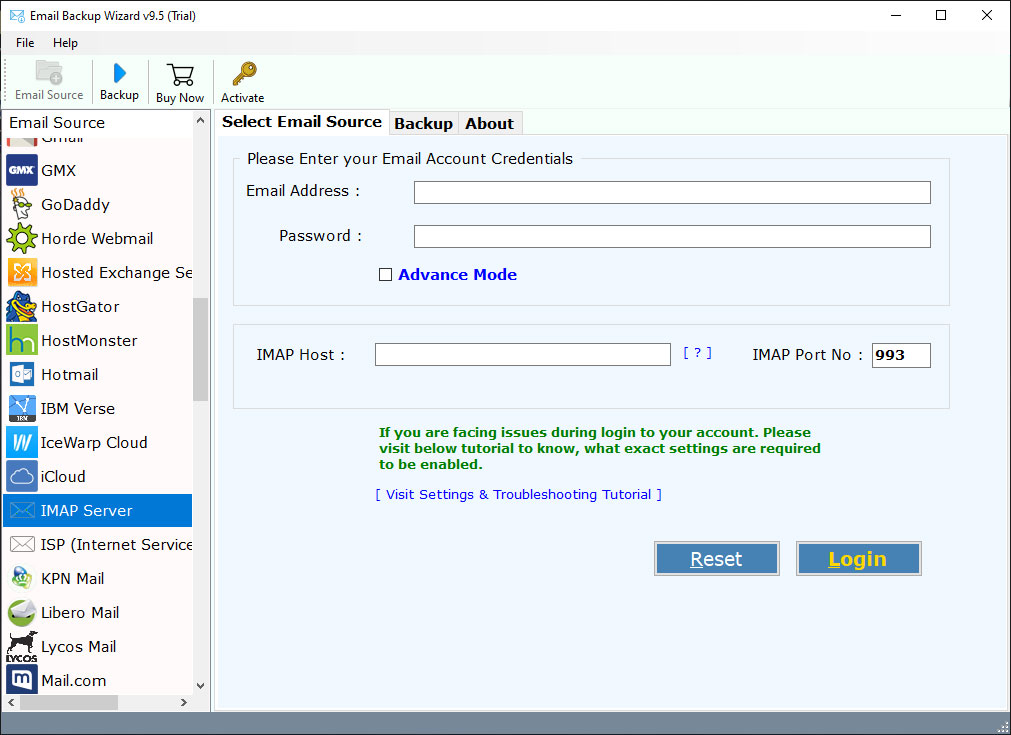This screenshot has height=735, width=1011.
Task: Select IBM Verse text entry
Action: [x=78, y=409]
